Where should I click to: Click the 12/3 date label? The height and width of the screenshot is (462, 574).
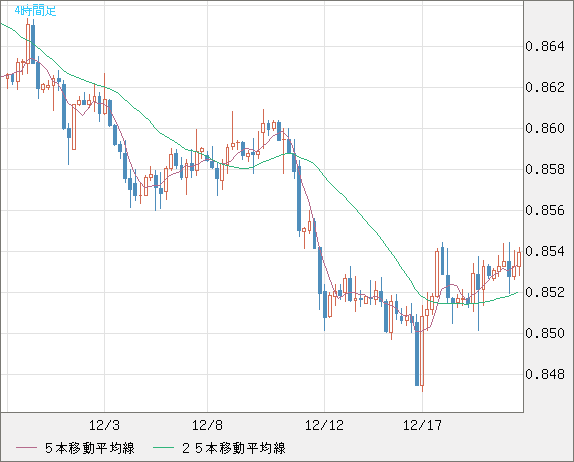(x=104, y=425)
